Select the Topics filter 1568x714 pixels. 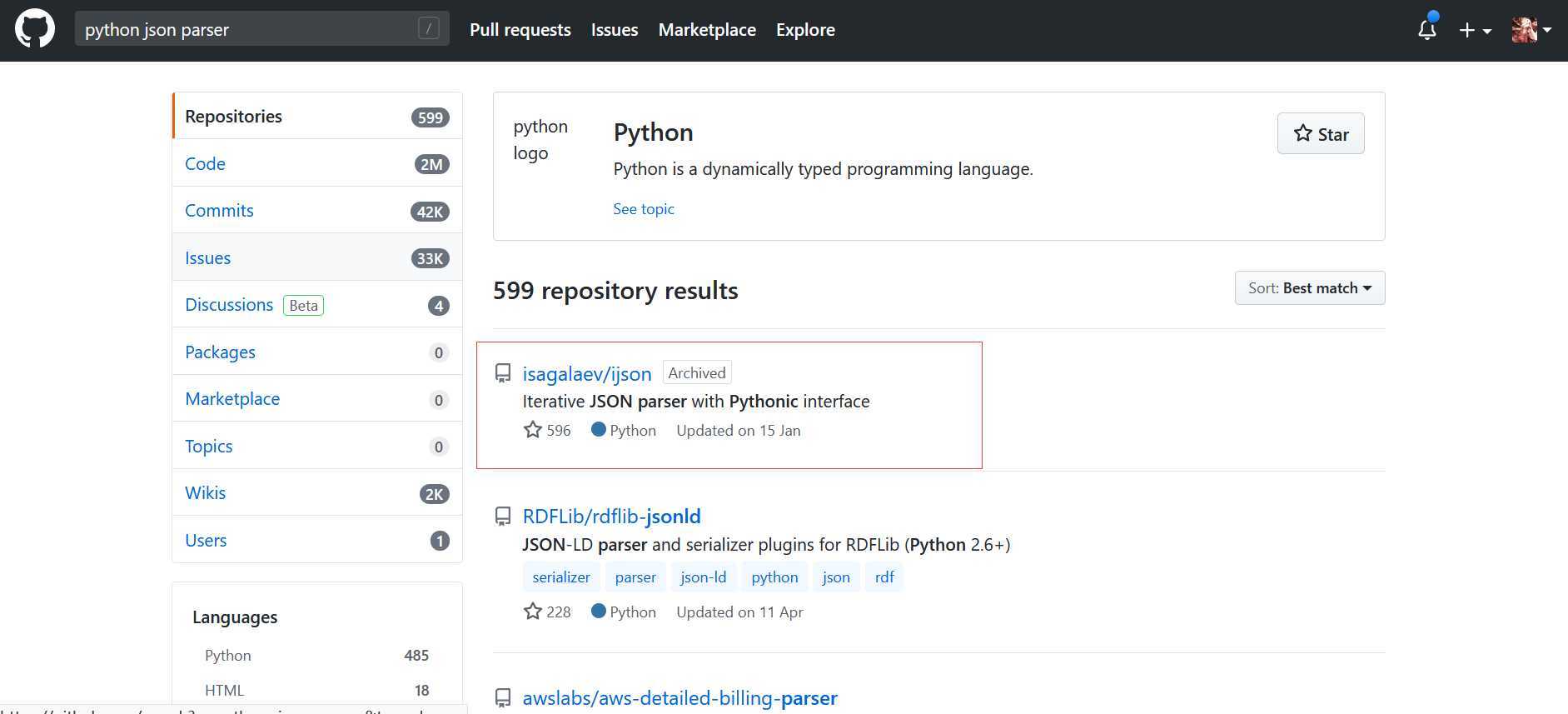pyautogui.click(x=317, y=446)
